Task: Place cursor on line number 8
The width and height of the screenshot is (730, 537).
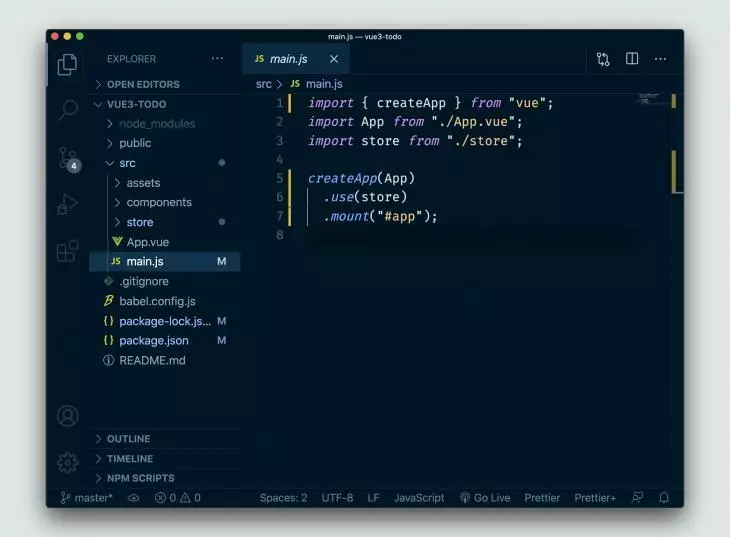Action: coord(279,235)
